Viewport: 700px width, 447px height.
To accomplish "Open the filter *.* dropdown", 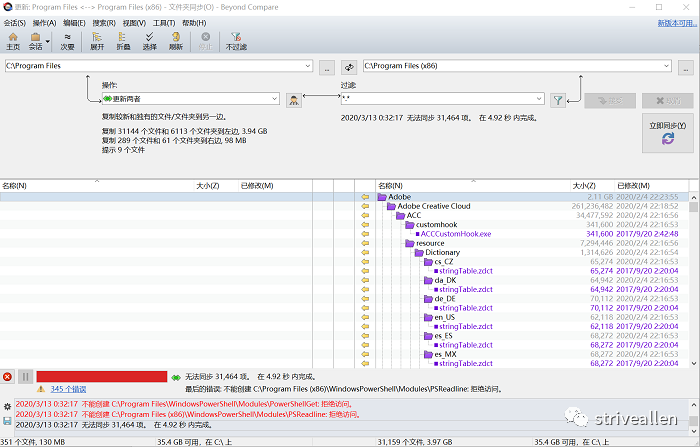I will pyautogui.click(x=539, y=98).
